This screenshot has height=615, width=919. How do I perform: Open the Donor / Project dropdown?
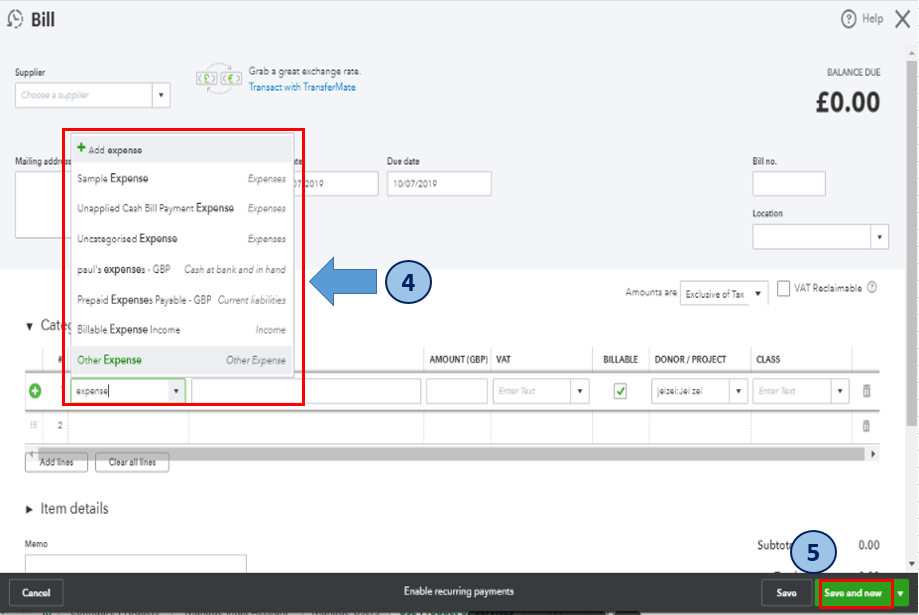(738, 391)
